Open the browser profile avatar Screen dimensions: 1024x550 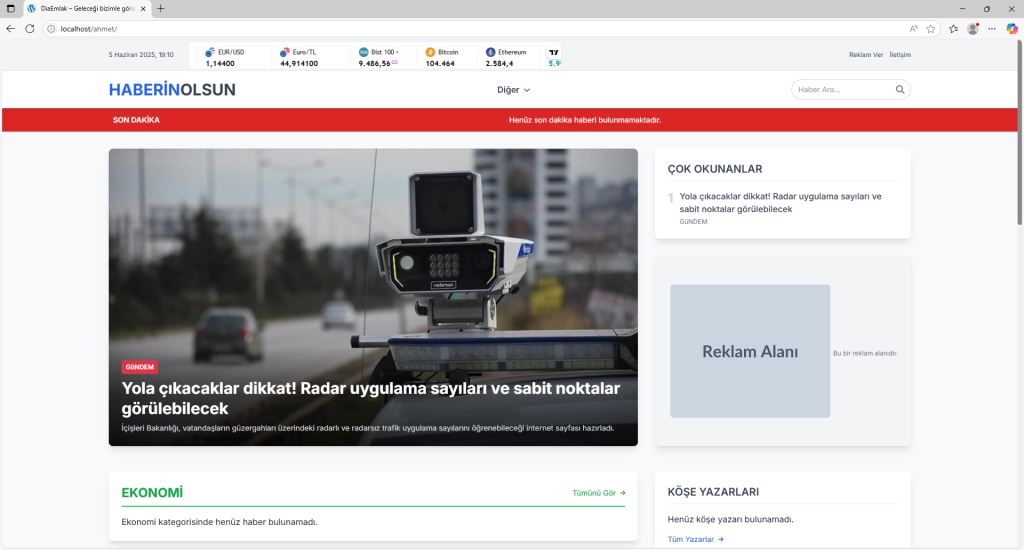972,29
